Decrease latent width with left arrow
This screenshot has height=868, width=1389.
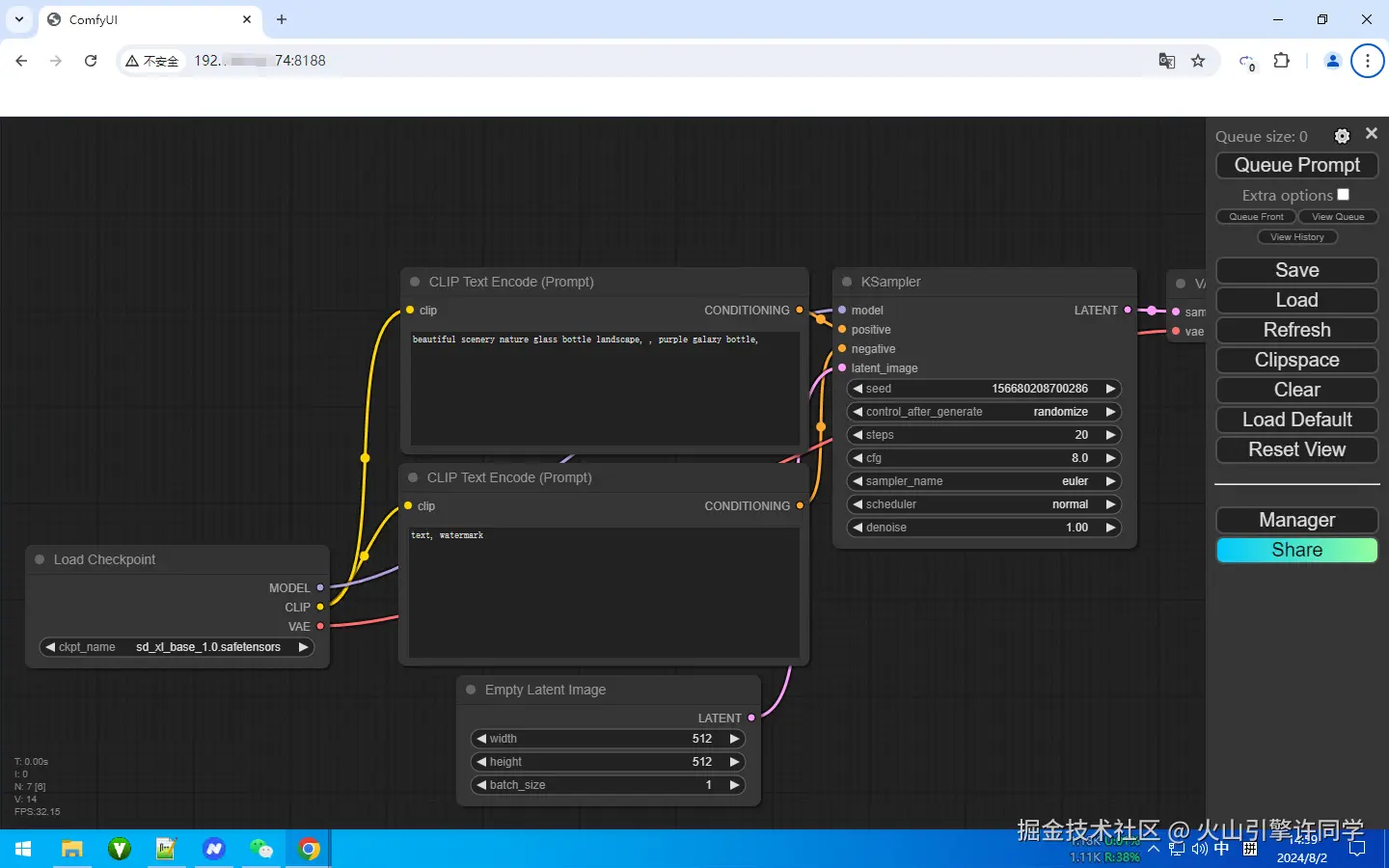pyautogui.click(x=480, y=739)
